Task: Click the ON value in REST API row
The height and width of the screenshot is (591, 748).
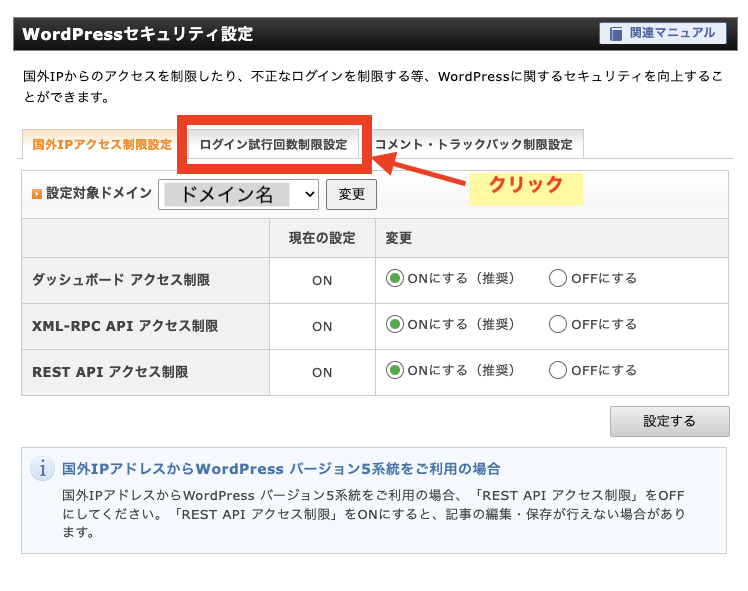Action: pos(322,372)
